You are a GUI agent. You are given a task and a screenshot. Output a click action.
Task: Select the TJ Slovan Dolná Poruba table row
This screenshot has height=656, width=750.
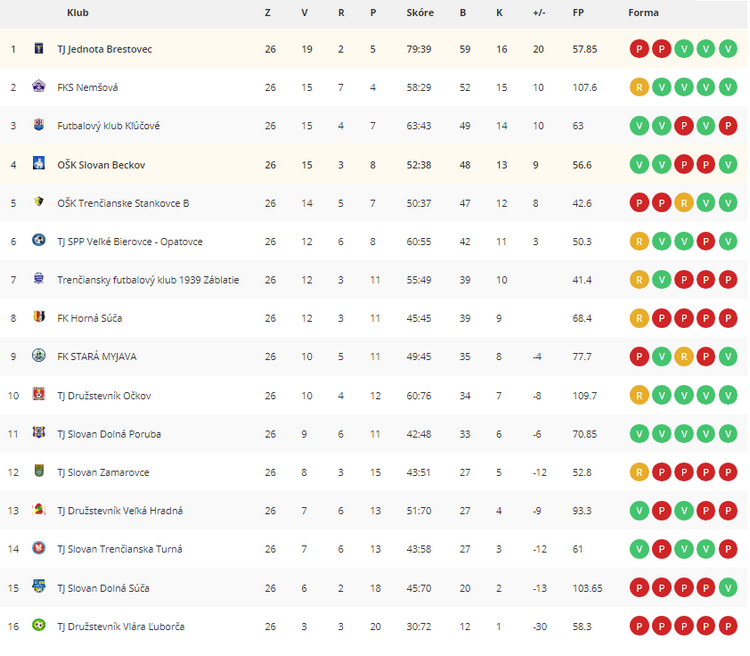pyautogui.click(x=374, y=434)
